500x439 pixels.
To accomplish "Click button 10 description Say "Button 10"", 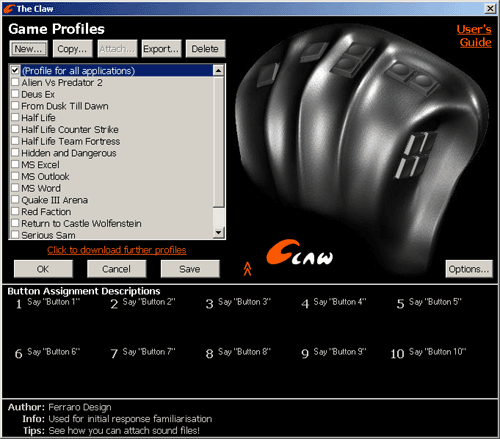I will 437,352.
